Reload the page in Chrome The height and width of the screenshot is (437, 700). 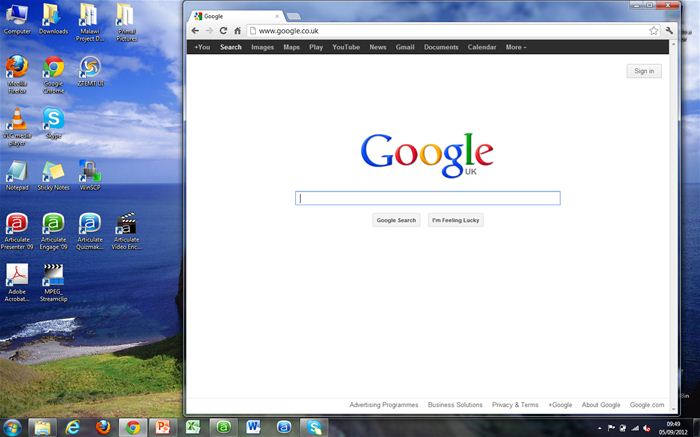tap(223, 31)
